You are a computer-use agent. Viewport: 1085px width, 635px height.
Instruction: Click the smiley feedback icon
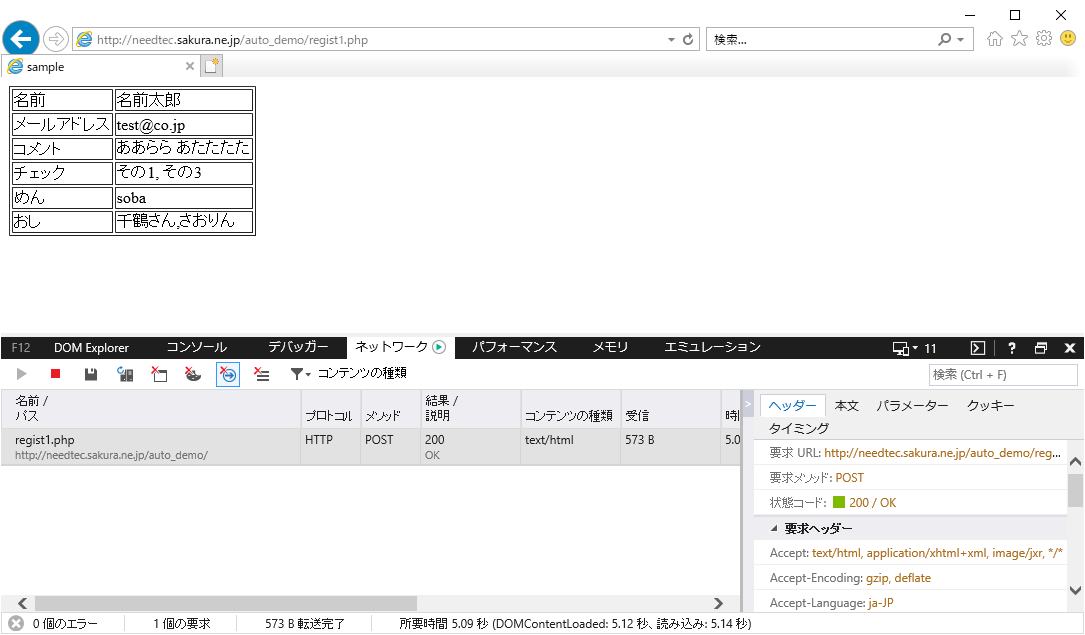click(1068, 38)
